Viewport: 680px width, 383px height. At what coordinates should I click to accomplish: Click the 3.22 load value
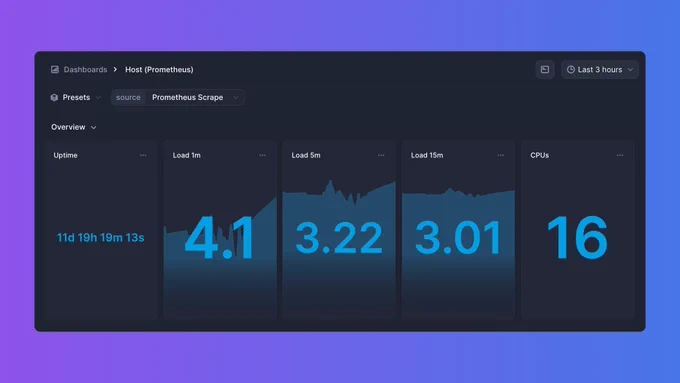coord(339,238)
